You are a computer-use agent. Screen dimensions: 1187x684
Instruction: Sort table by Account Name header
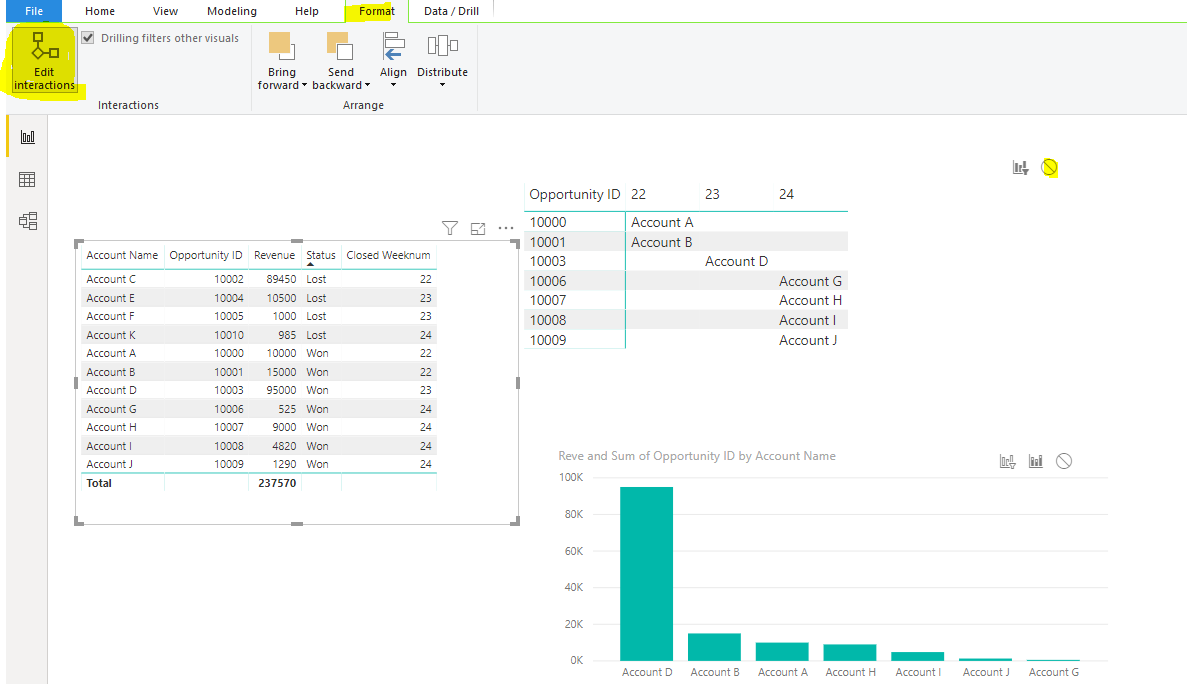click(x=122, y=256)
